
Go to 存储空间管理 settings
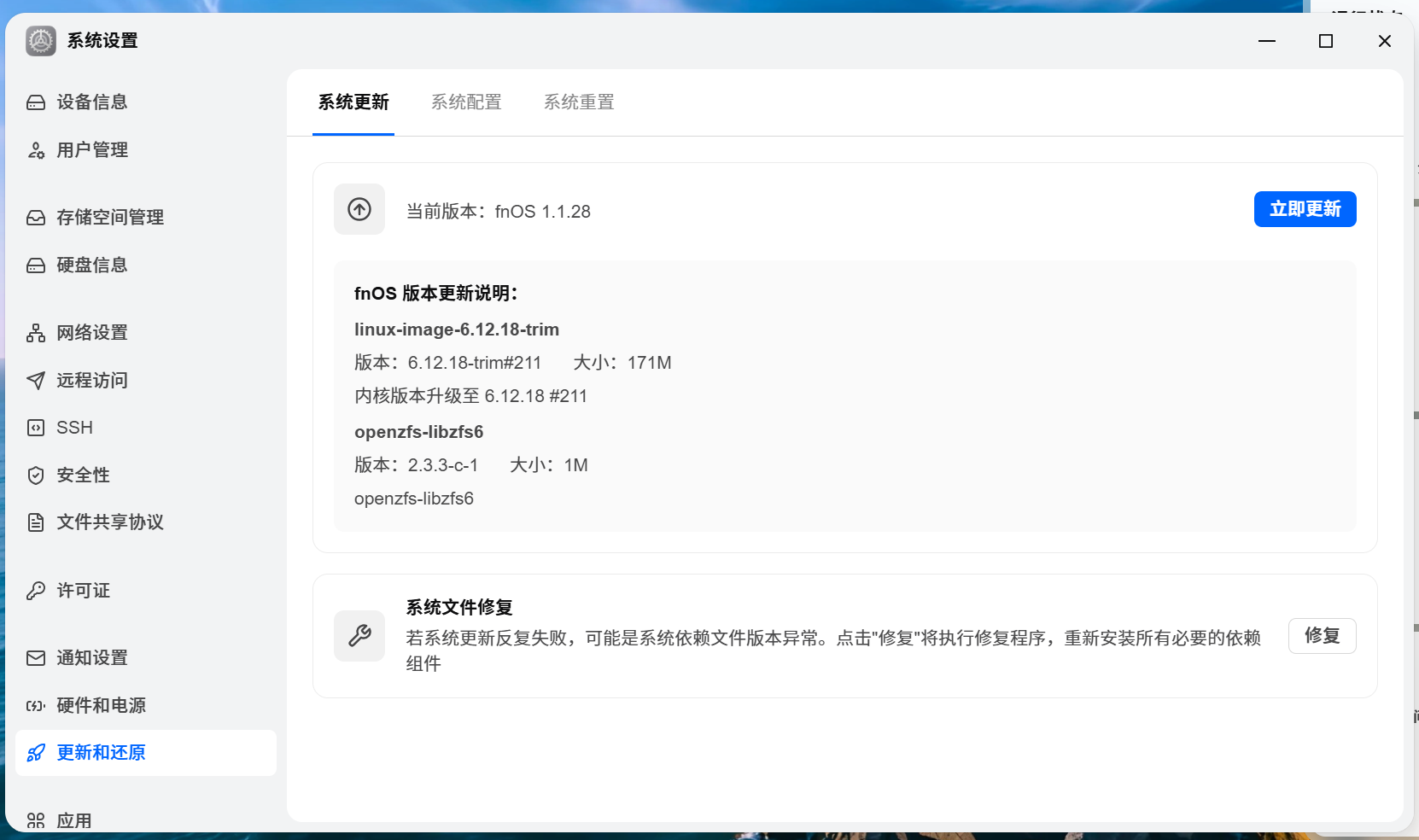click(x=146, y=218)
